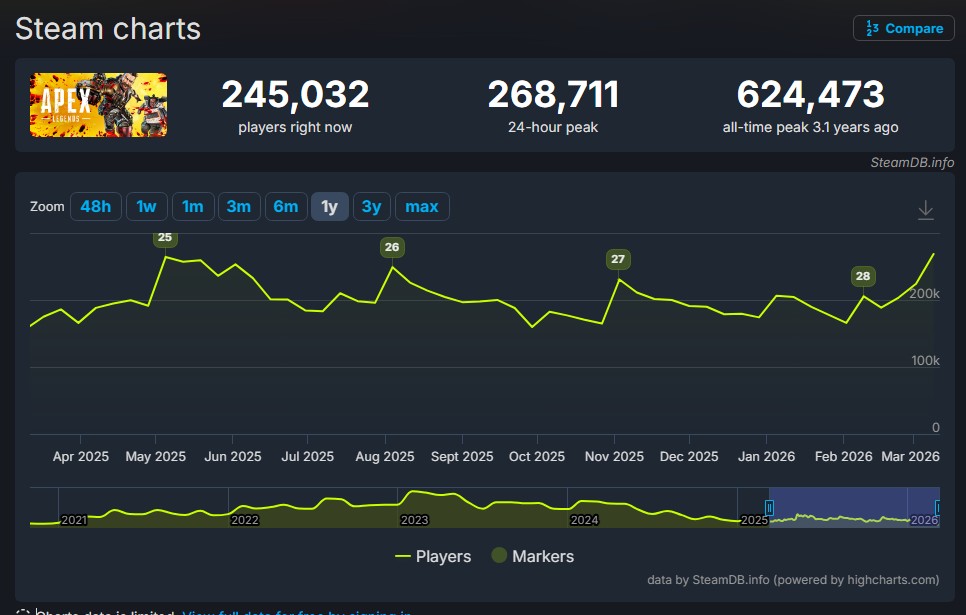Select the 3y zoom range
This screenshot has width=966, height=615.
click(371, 207)
